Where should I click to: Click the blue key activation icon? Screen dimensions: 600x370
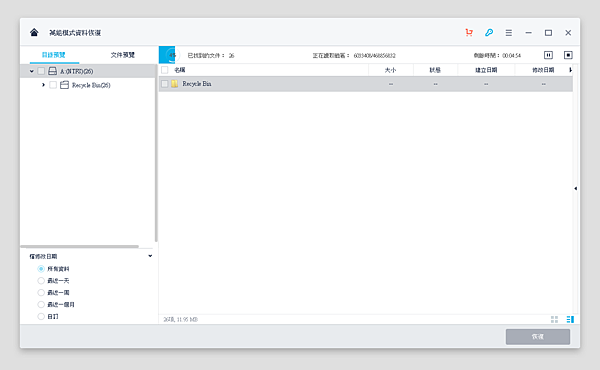[489, 33]
